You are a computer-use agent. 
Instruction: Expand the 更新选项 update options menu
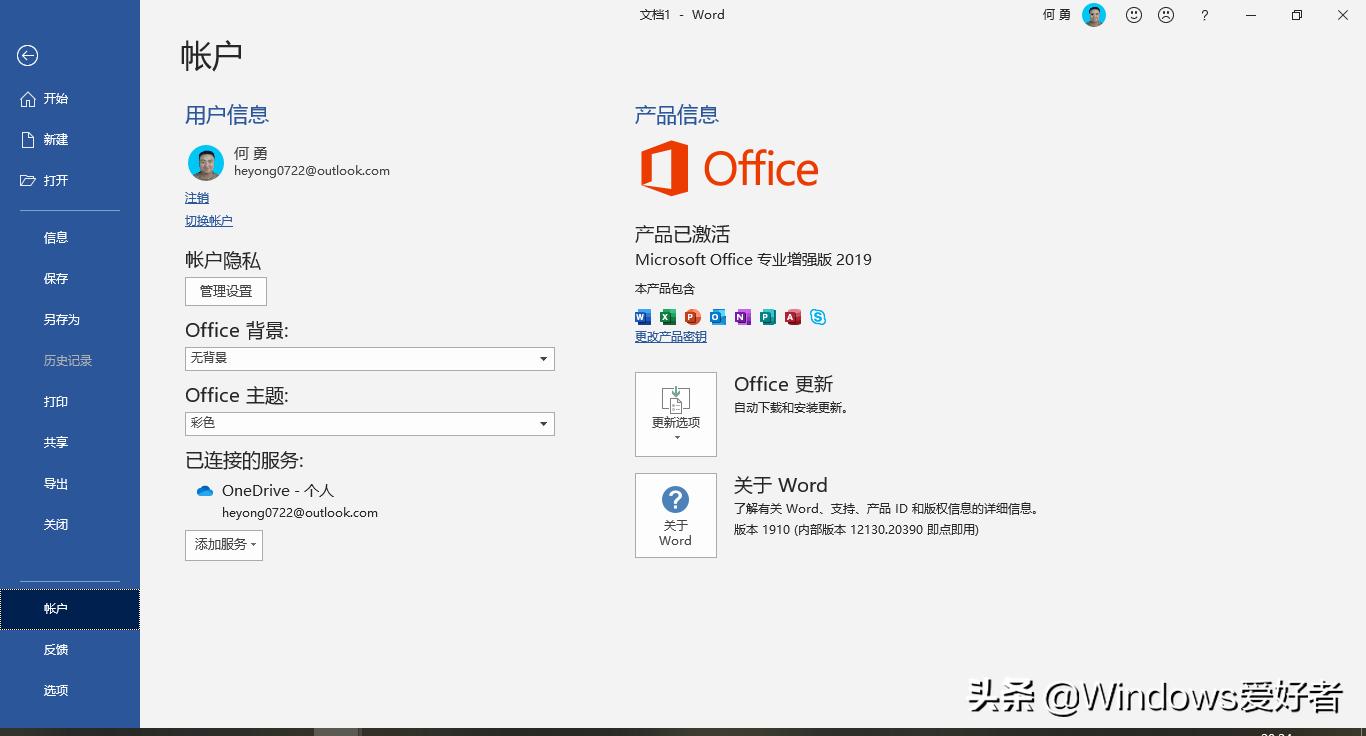point(675,414)
